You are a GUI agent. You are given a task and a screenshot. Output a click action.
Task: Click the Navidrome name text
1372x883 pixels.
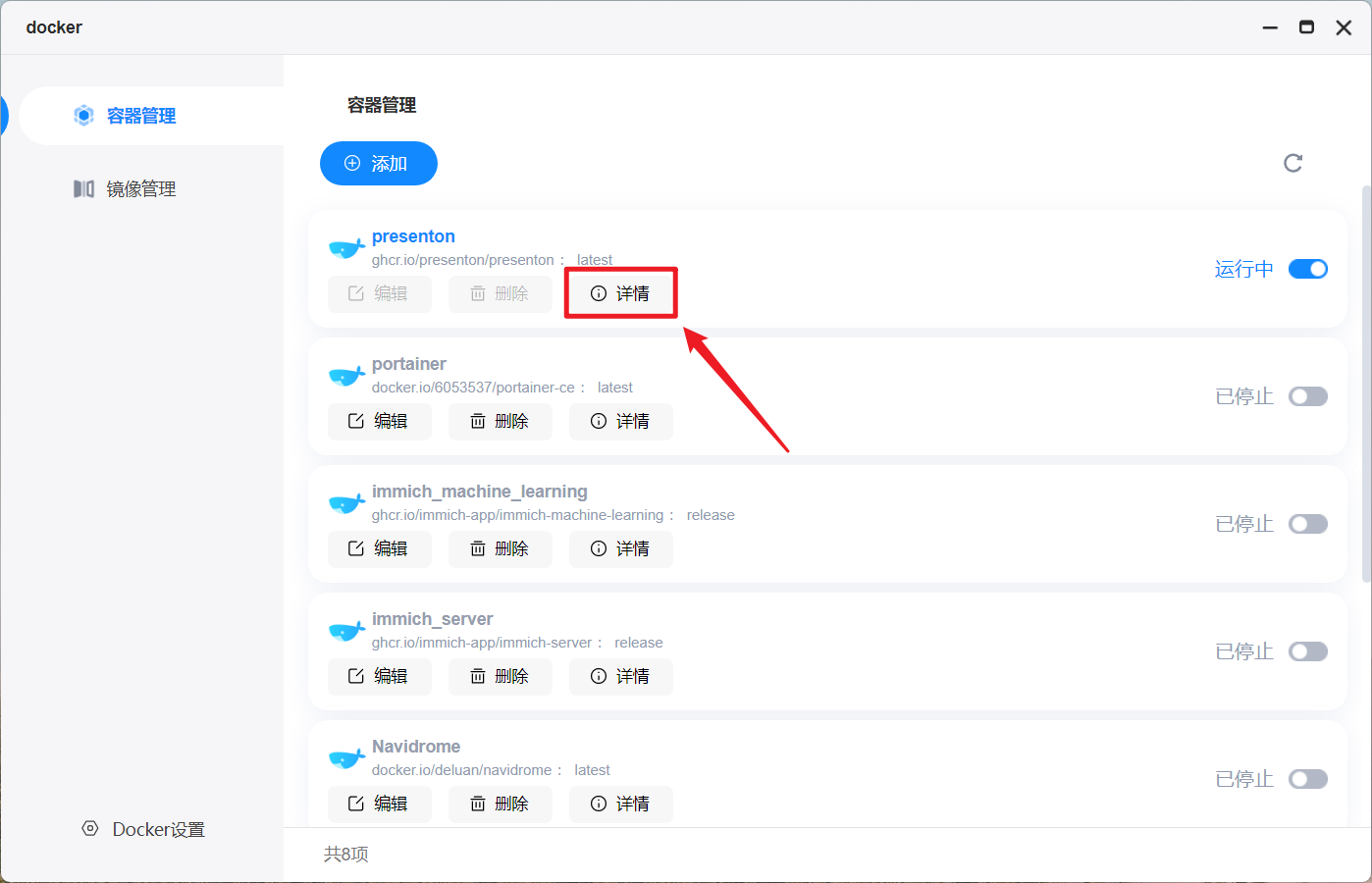click(x=416, y=747)
